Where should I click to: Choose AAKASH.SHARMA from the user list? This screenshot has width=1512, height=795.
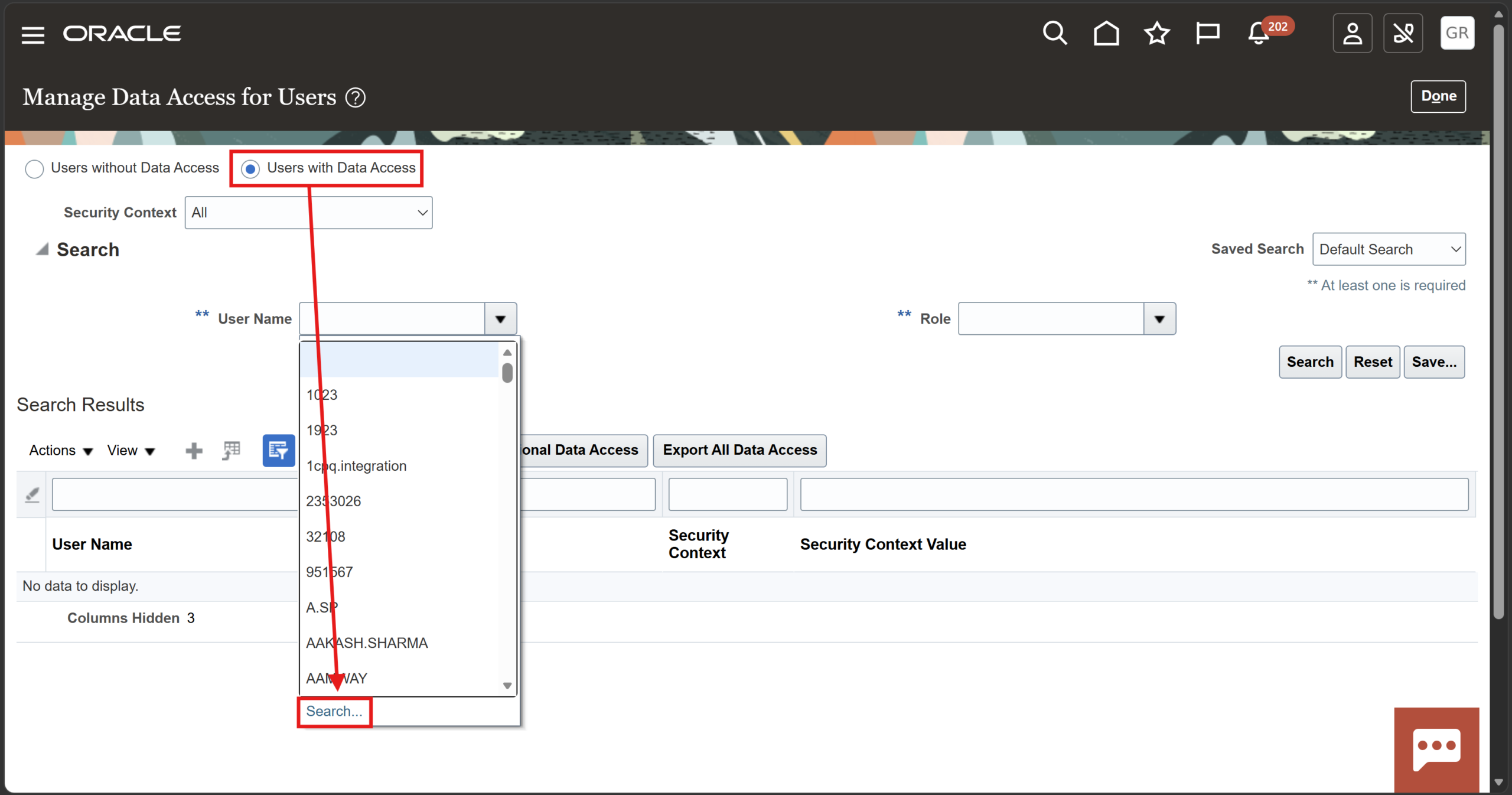point(399,643)
